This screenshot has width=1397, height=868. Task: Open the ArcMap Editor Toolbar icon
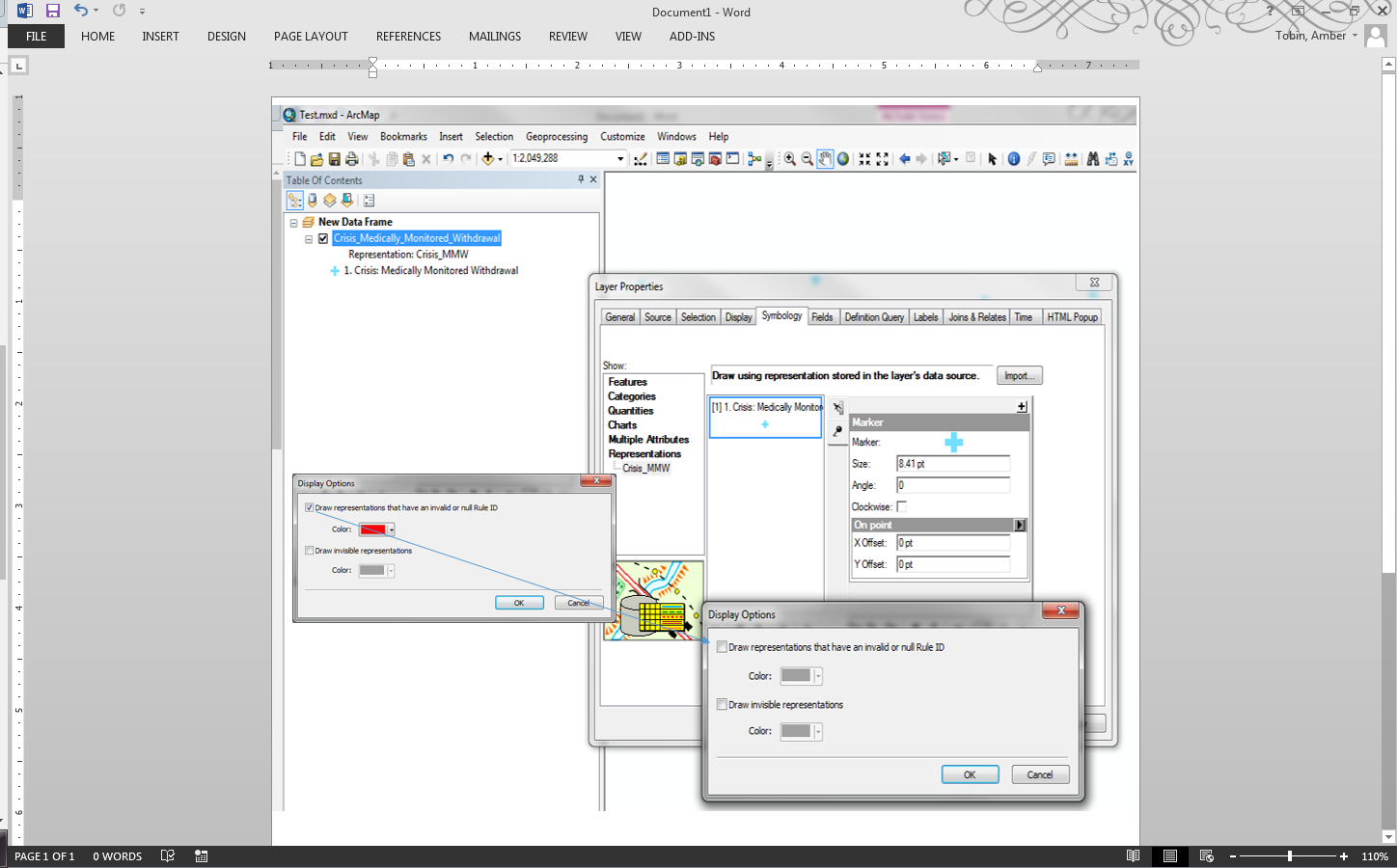641,159
